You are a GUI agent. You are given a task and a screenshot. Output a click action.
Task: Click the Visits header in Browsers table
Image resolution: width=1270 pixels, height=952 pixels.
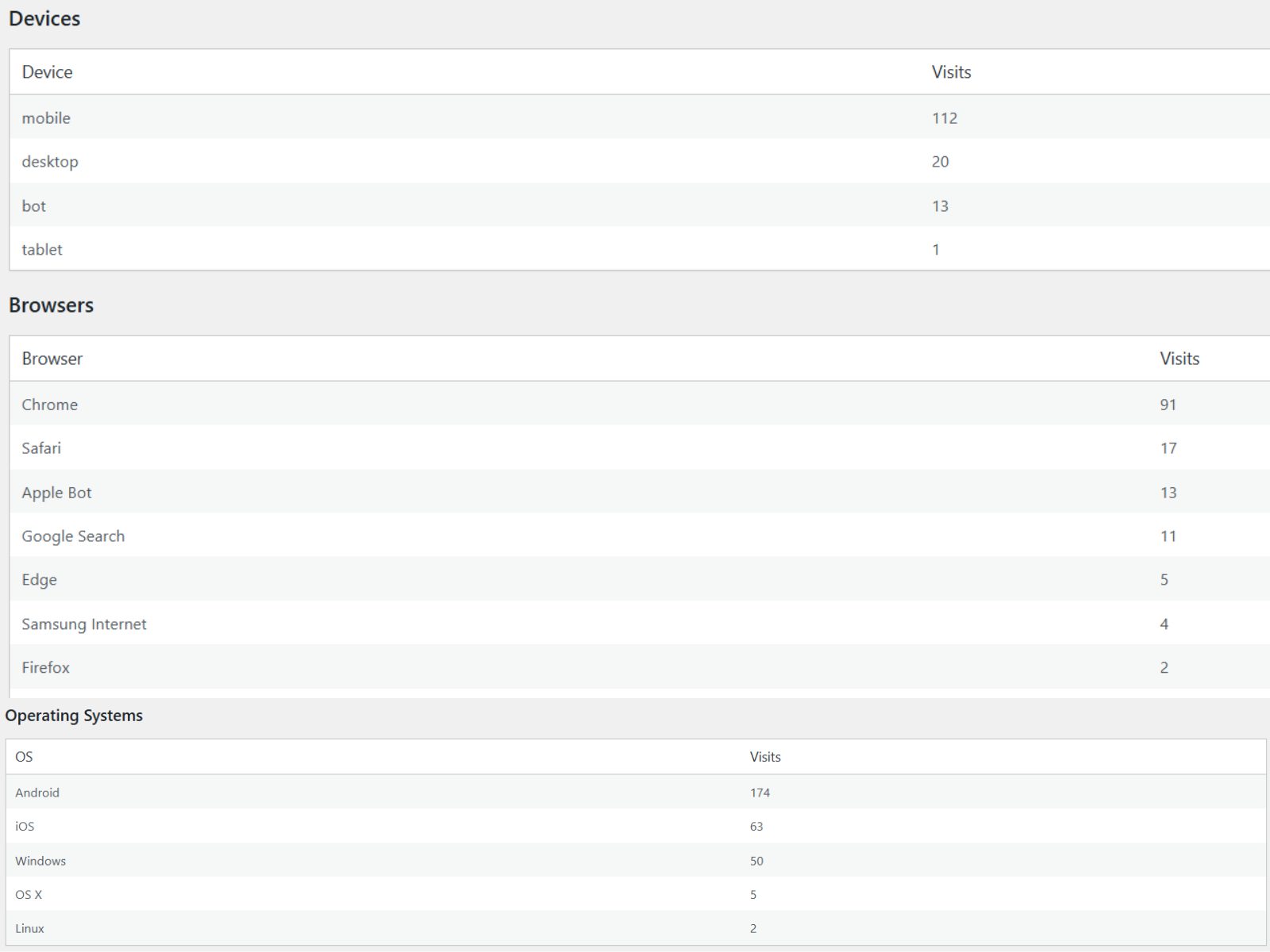pyautogui.click(x=1179, y=359)
